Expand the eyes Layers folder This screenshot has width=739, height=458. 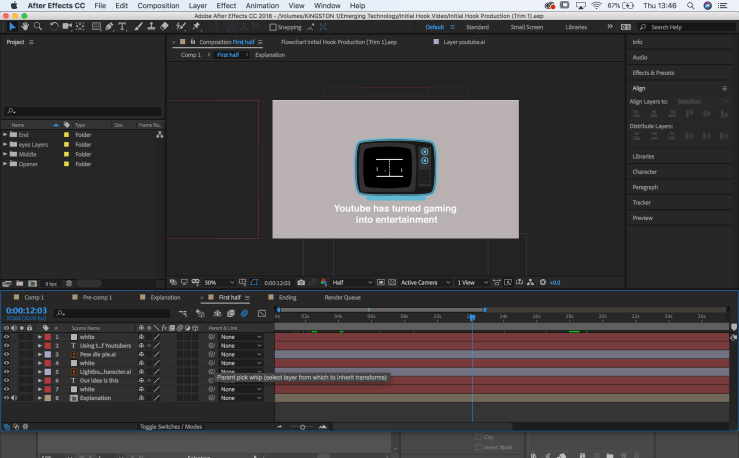click(5, 145)
